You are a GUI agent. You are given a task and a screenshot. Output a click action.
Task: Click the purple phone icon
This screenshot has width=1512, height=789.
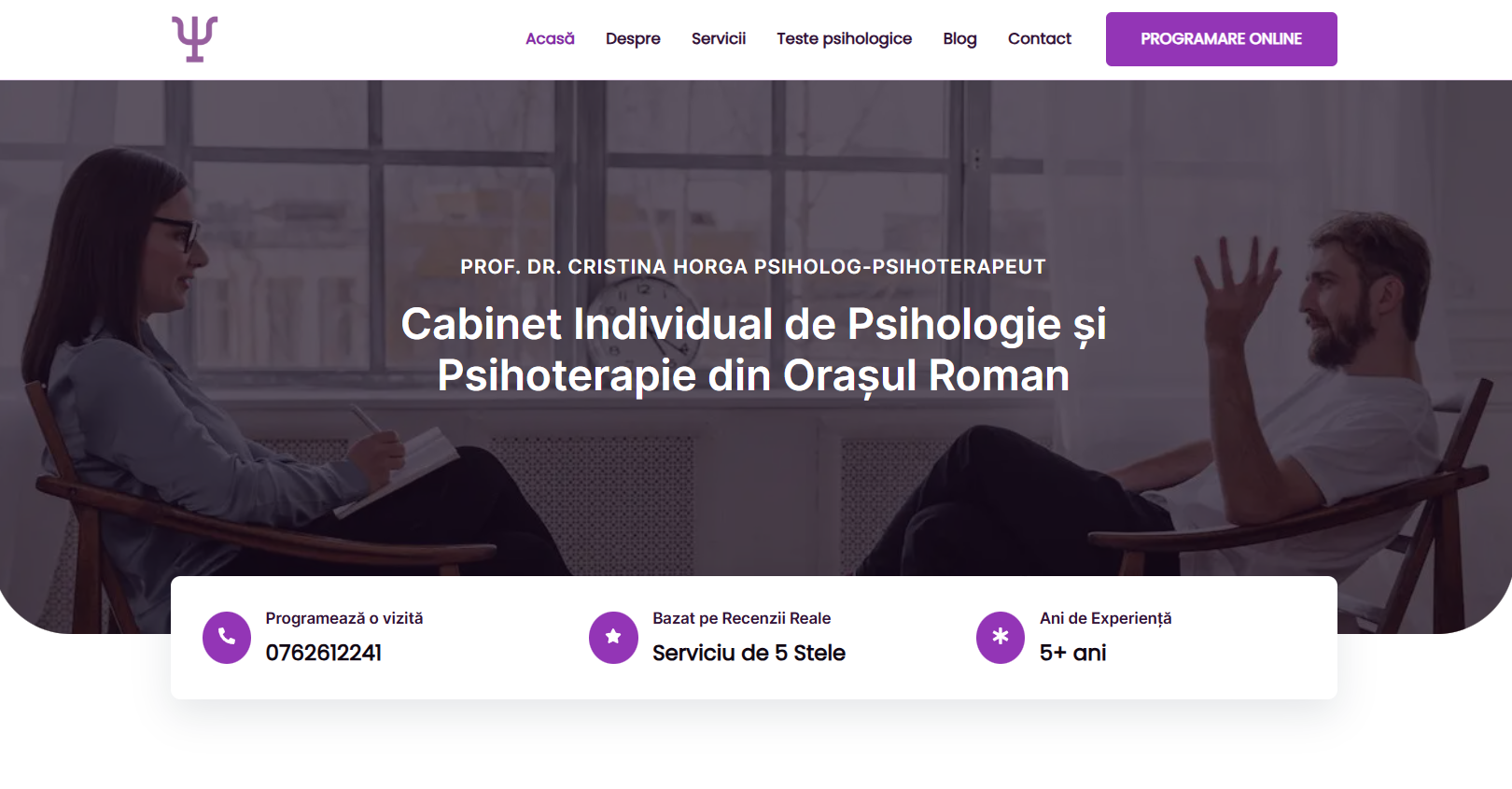(x=227, y=638)
